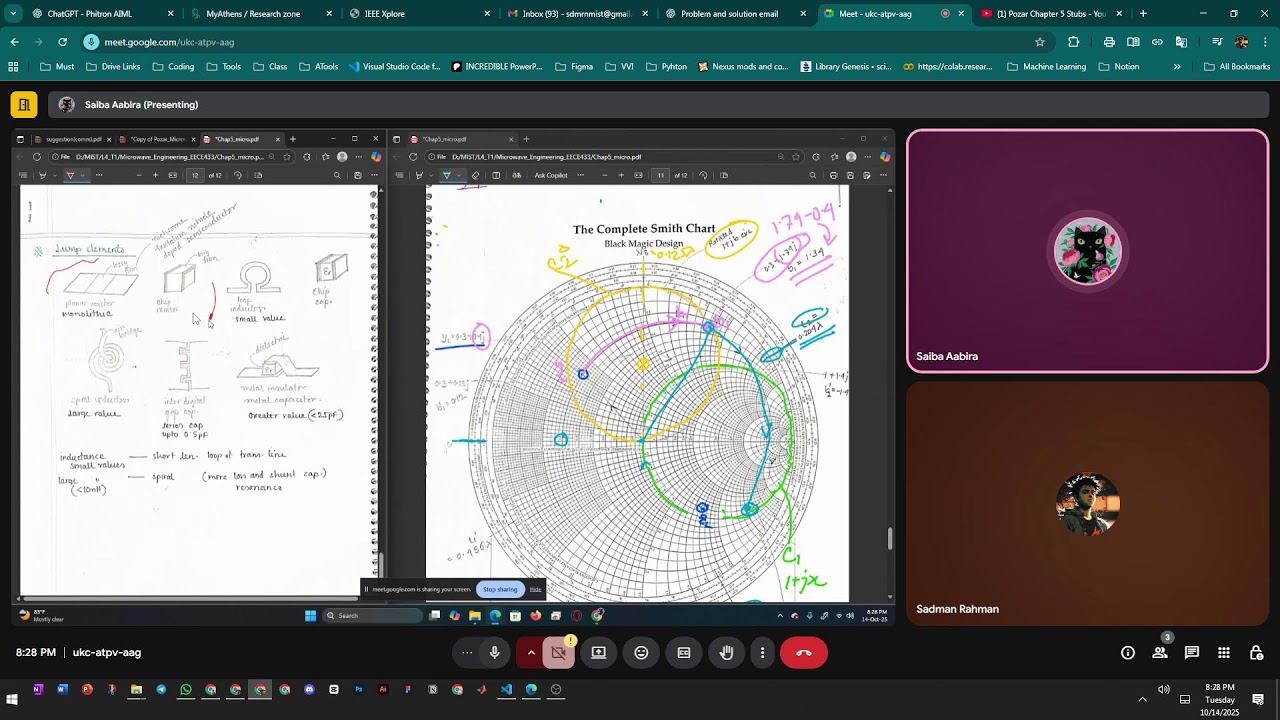Open Word from the taskbar
The width and height of the screenshot is (1280, 720).
62,689
